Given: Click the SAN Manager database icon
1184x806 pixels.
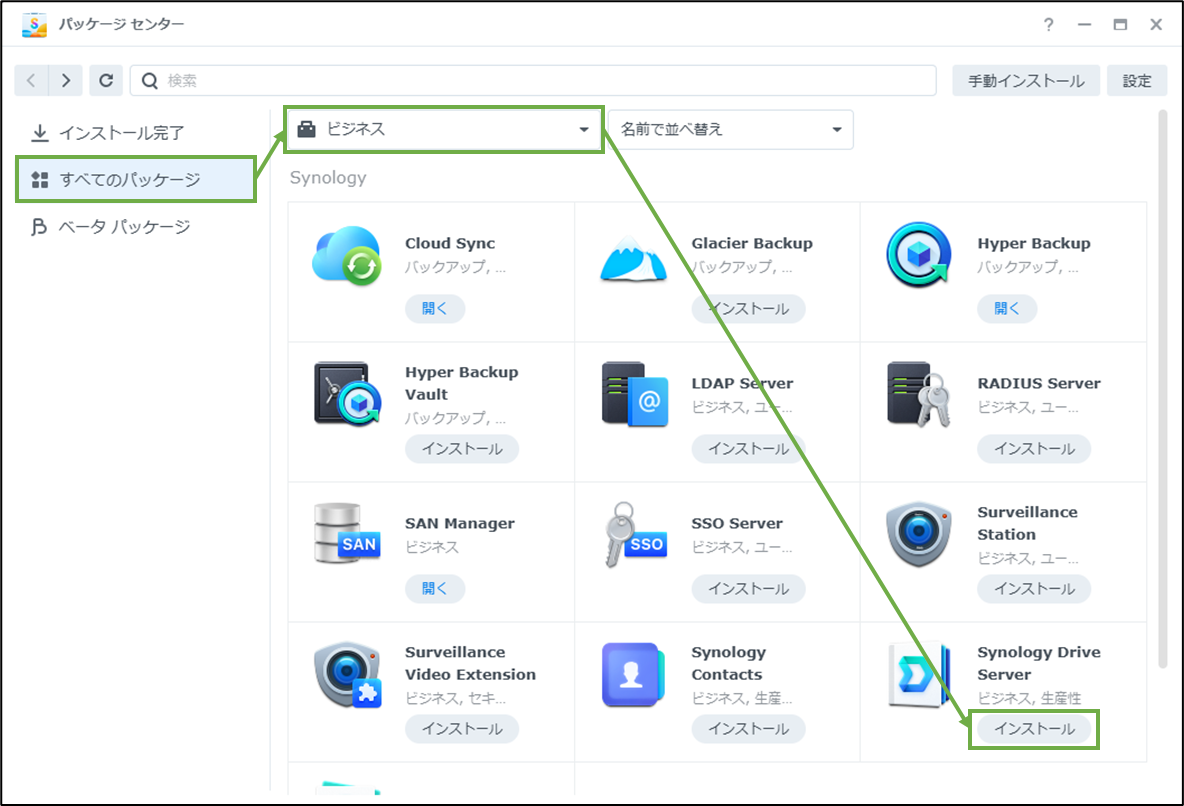Looking at the screenshot, I should pos(347,533).
